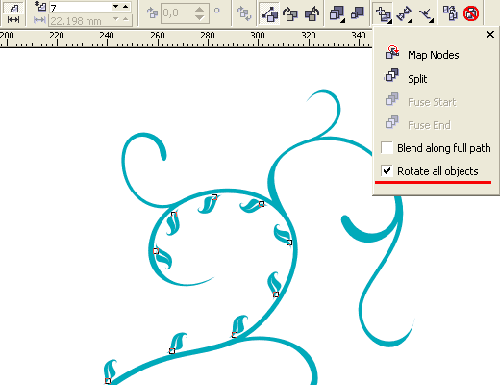
Task: Select Direct Blend color mode icon
Action: coord(270,13)
